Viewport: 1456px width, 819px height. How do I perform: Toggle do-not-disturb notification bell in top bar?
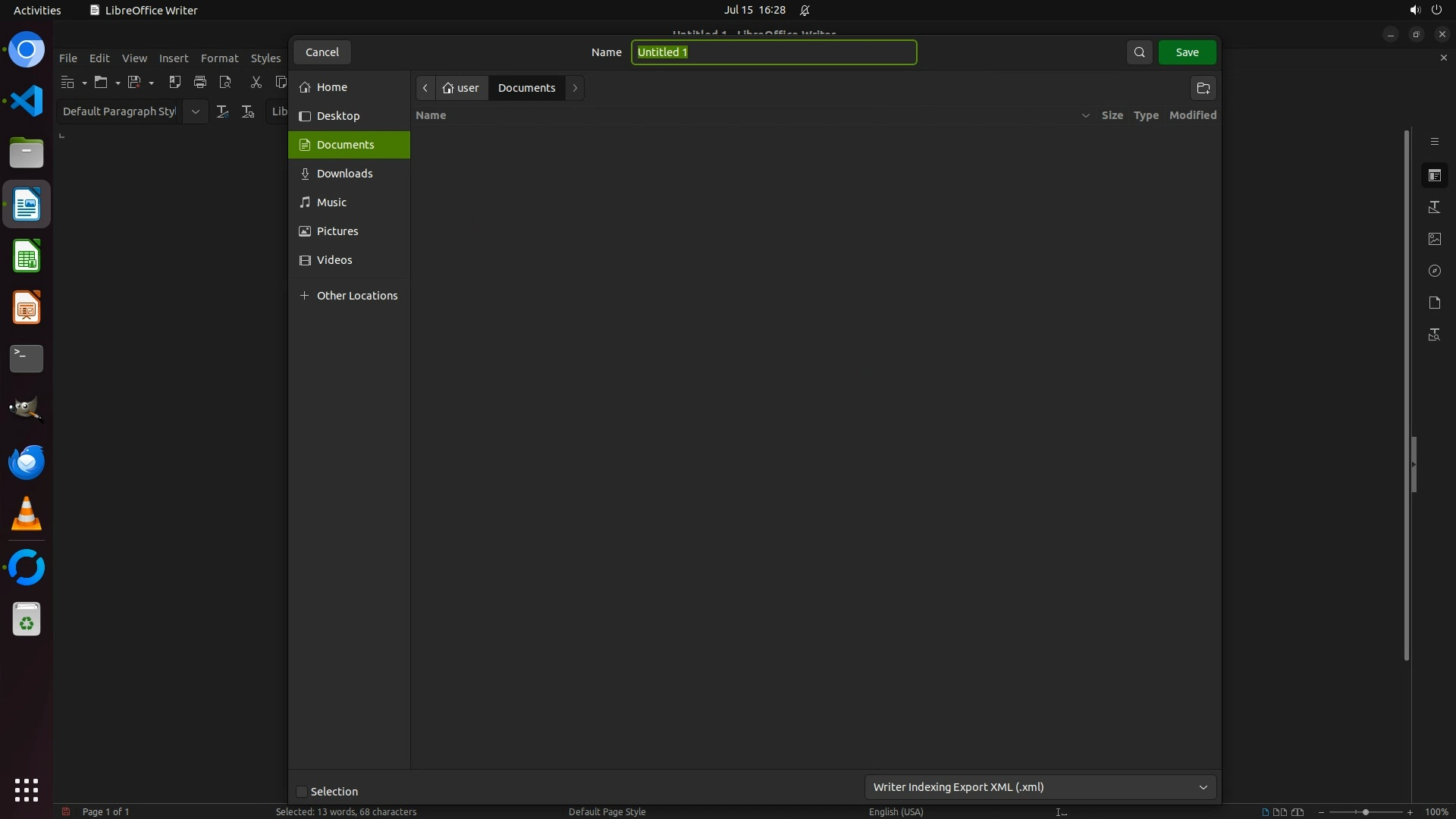tap(805, 11)
